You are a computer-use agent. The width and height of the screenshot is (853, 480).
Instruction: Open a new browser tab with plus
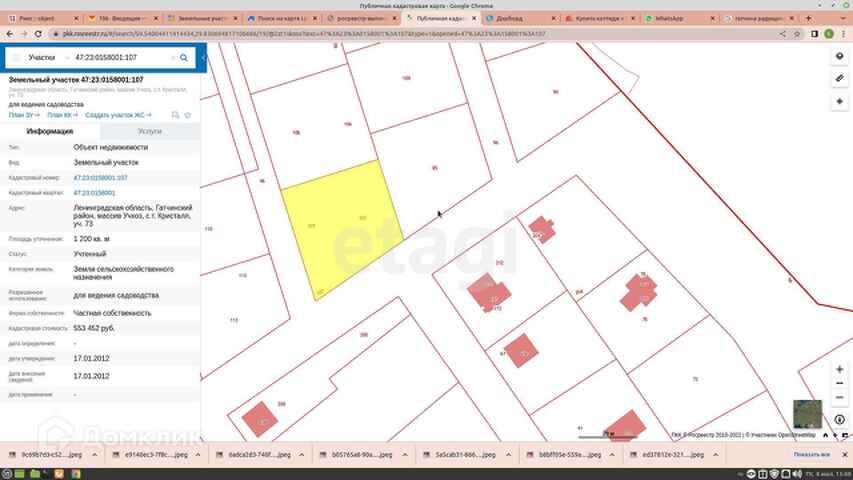(x=808, y=19)
